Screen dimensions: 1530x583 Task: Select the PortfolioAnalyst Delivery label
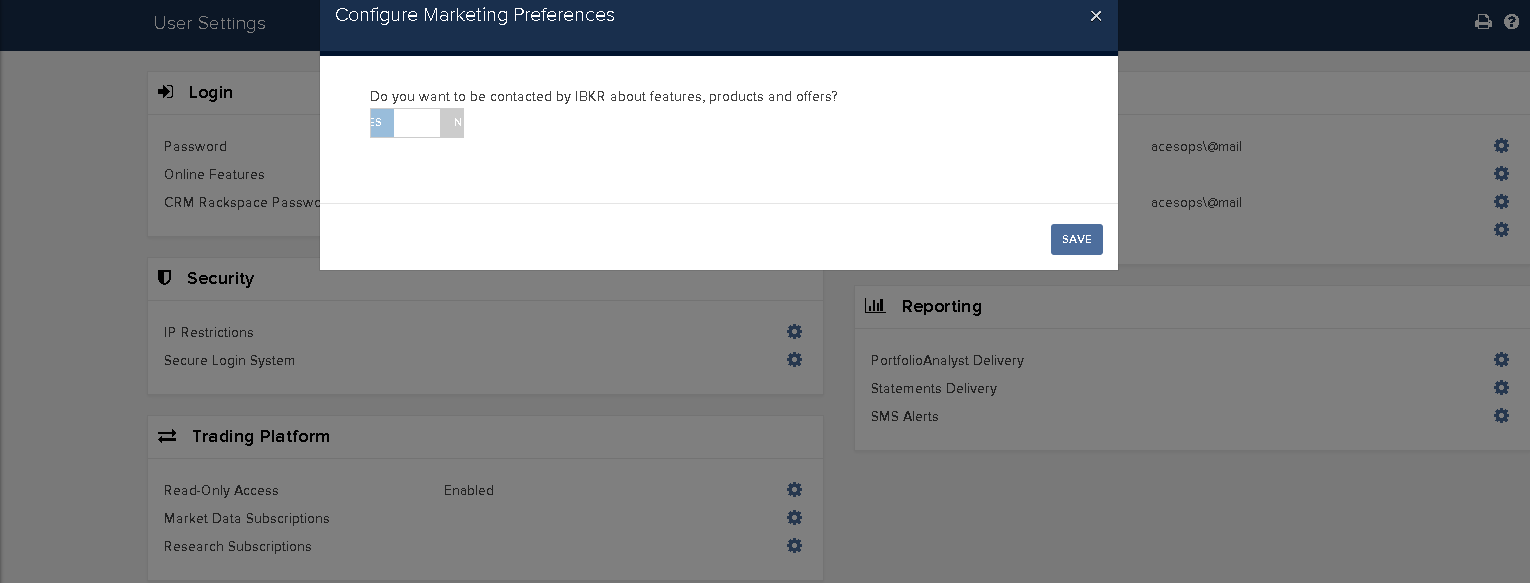click(948, 361)
